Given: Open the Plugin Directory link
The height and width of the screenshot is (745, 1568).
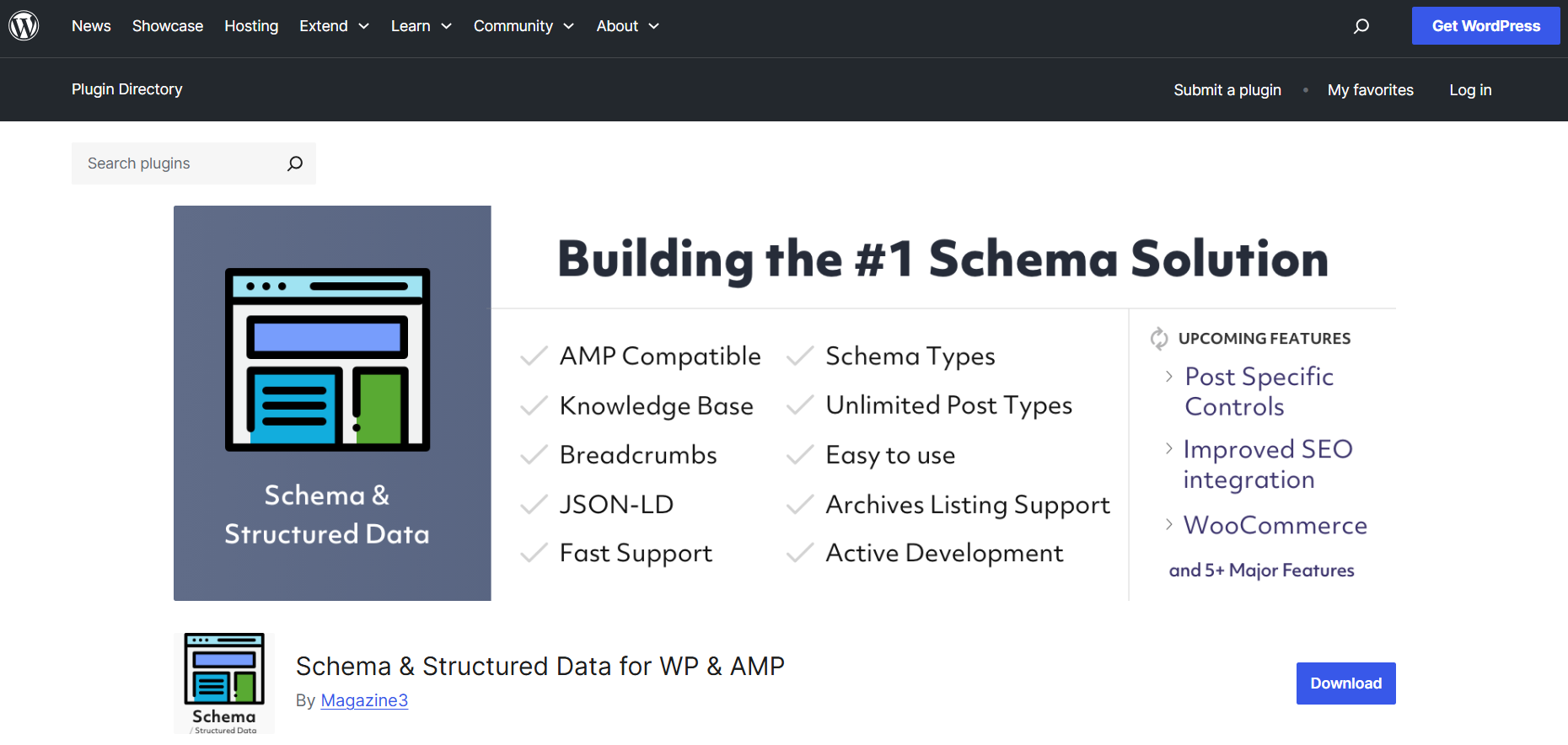Looking at the screenshot, I should coord(126,89).
